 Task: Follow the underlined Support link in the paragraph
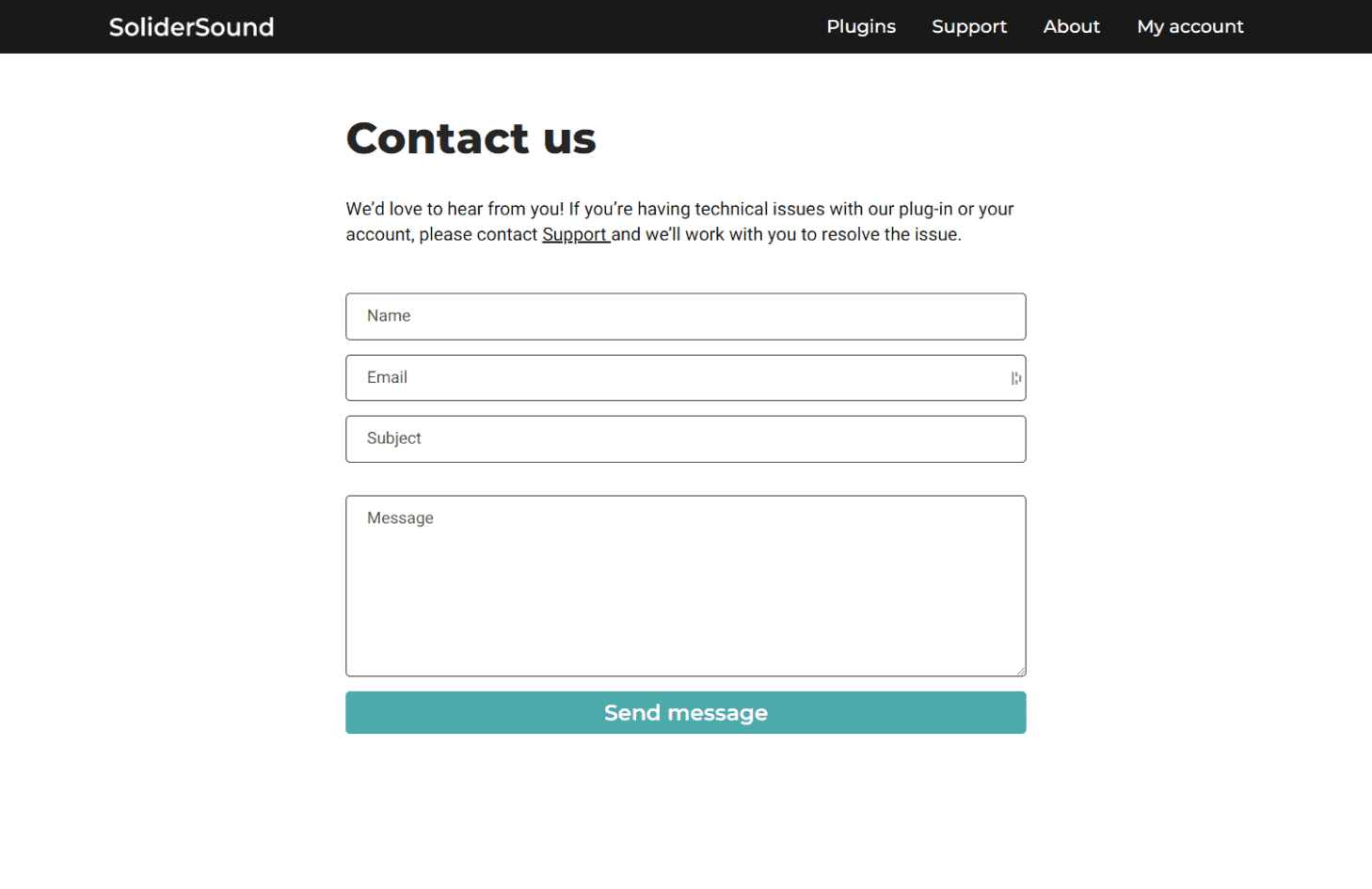575,235
